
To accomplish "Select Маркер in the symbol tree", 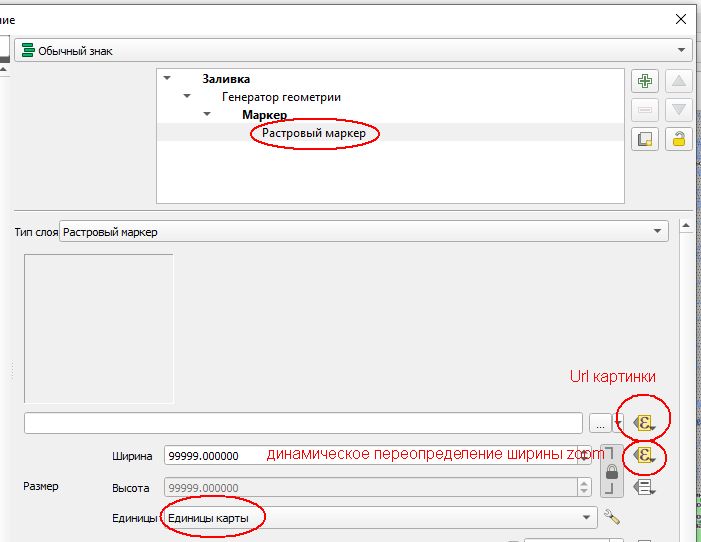I will (x=264, y=115).
